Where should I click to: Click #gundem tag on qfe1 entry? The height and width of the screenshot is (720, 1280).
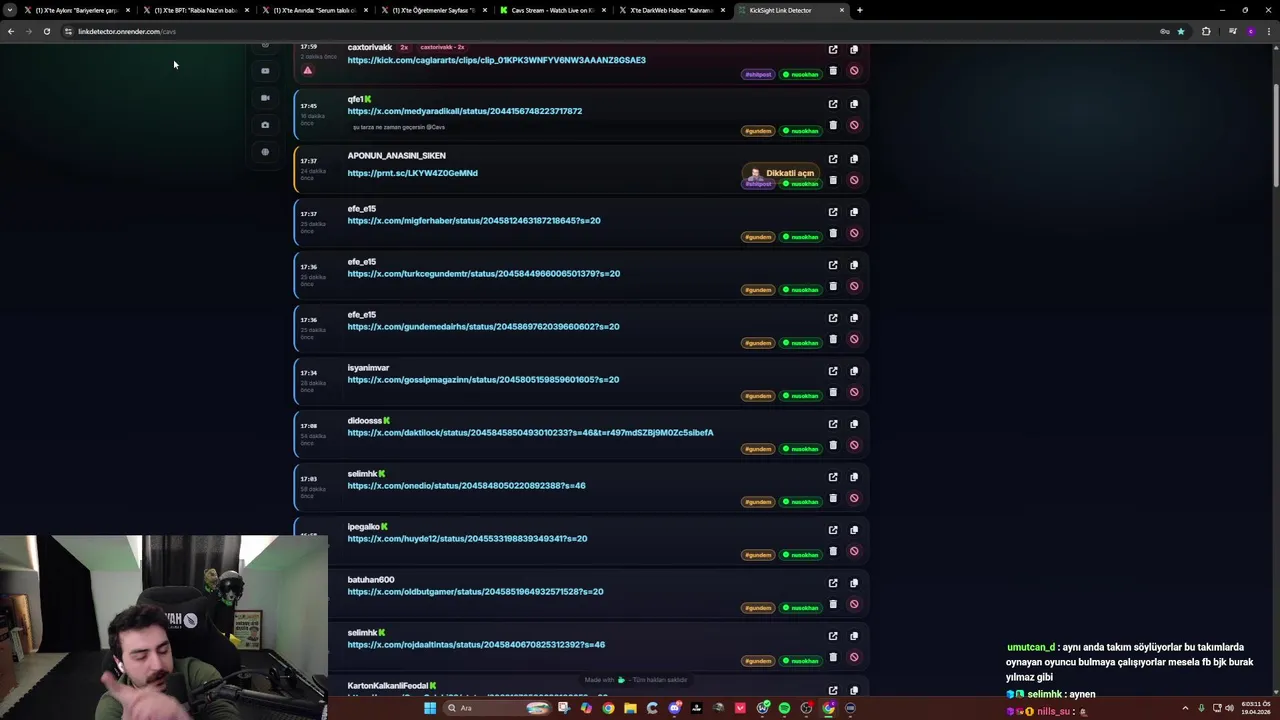758,131
